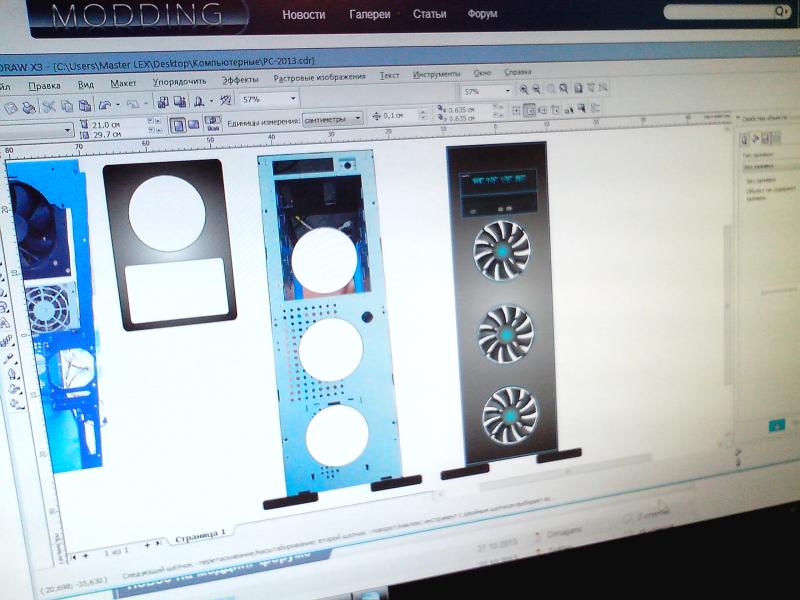Click the nudge offset field 0,1 см
This screenshot has height=600, width=800.
pos(399,115)
